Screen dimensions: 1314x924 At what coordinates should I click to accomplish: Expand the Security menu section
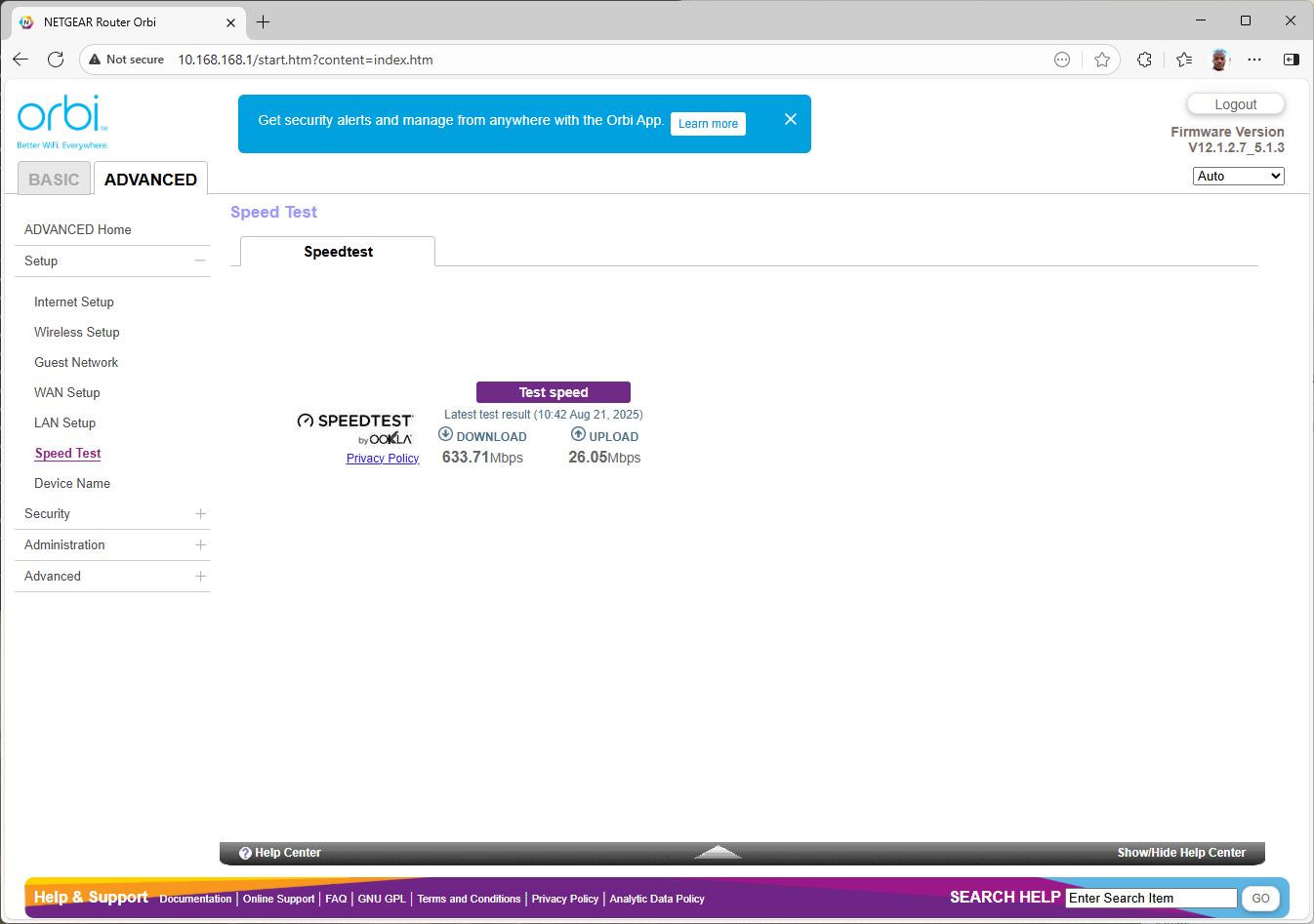click(x=200, y=513)
